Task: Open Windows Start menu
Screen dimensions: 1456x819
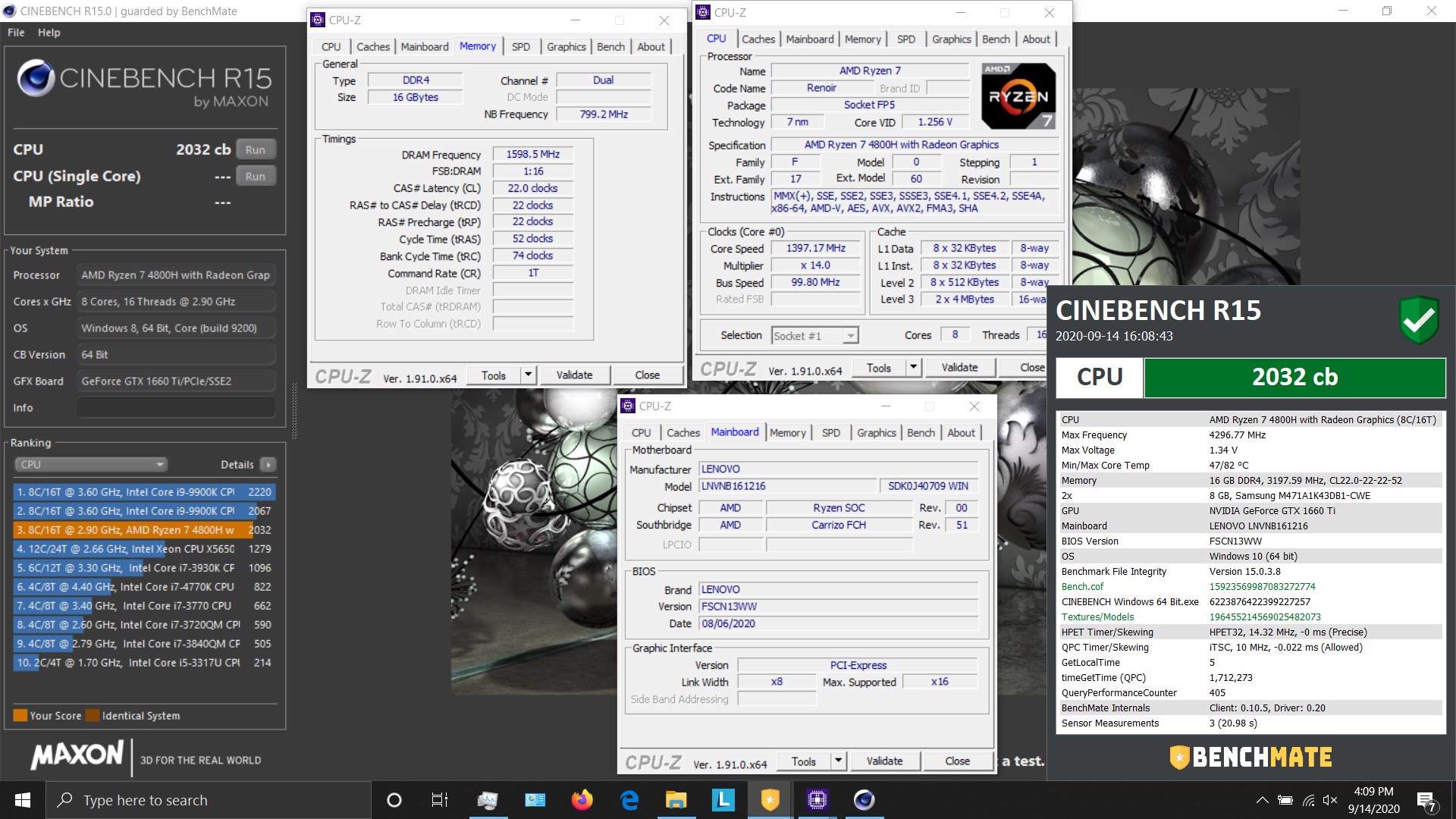Action: (x=22, y=800)
